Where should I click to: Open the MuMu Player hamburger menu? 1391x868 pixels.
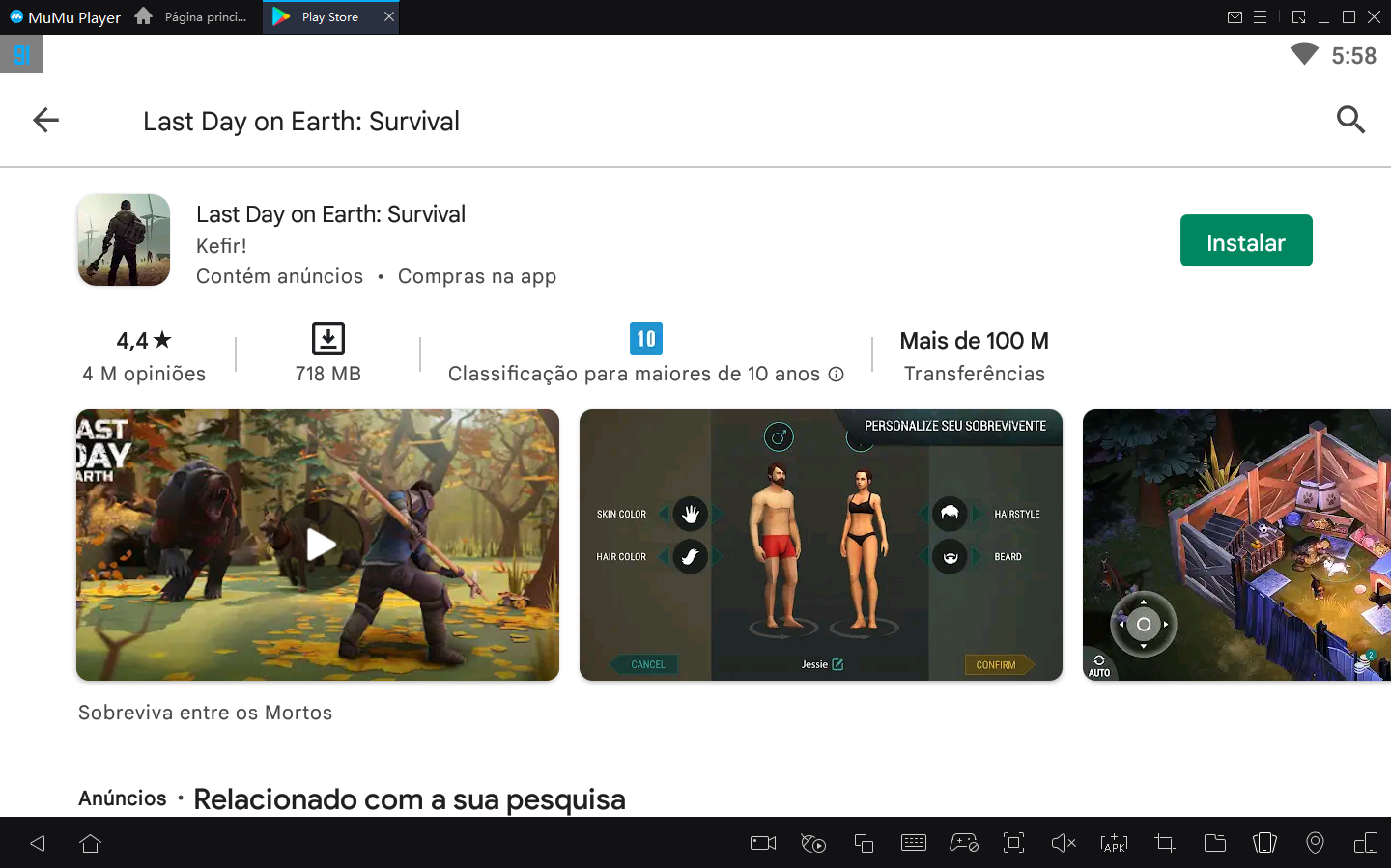click(x=1262, y=16)
